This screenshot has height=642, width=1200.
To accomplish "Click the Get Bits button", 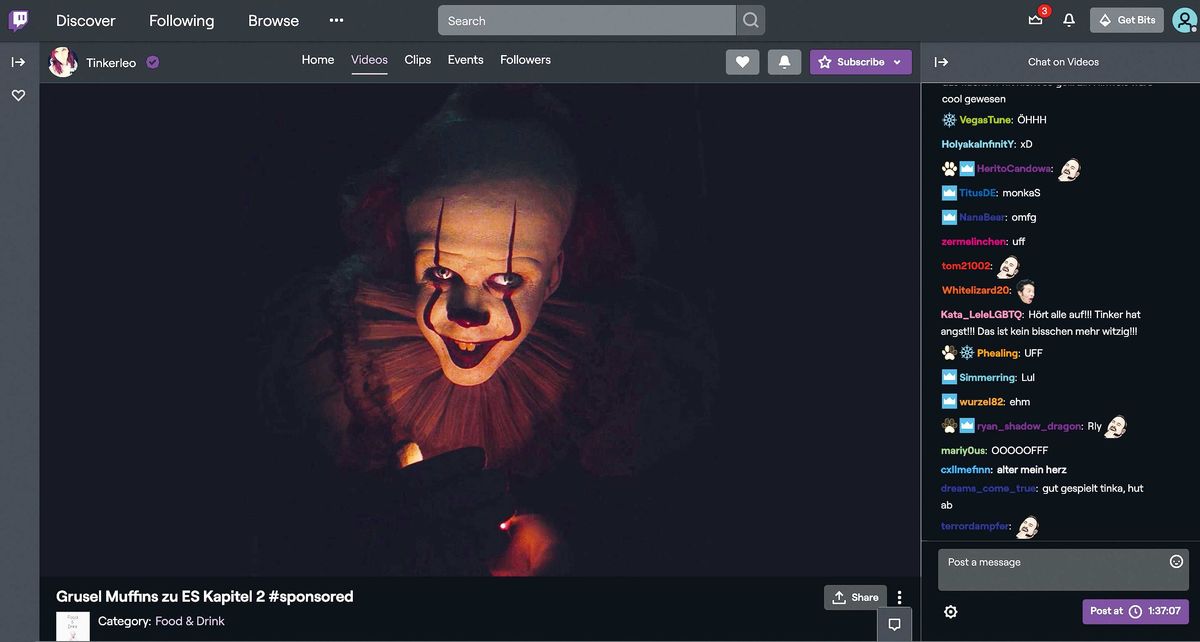I will tap(1127, 20).
